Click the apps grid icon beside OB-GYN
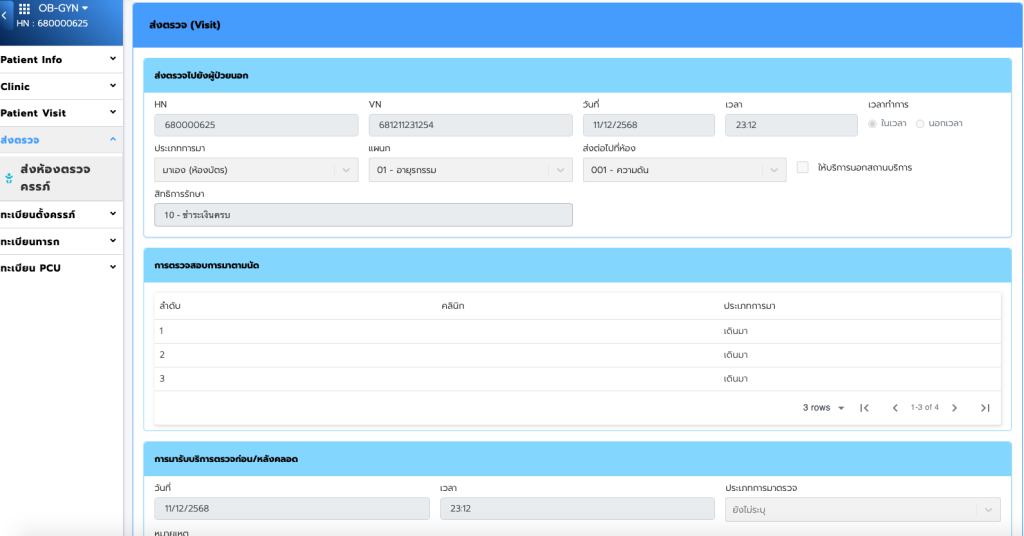This screenshot has height=536, width=1024. 25,8
